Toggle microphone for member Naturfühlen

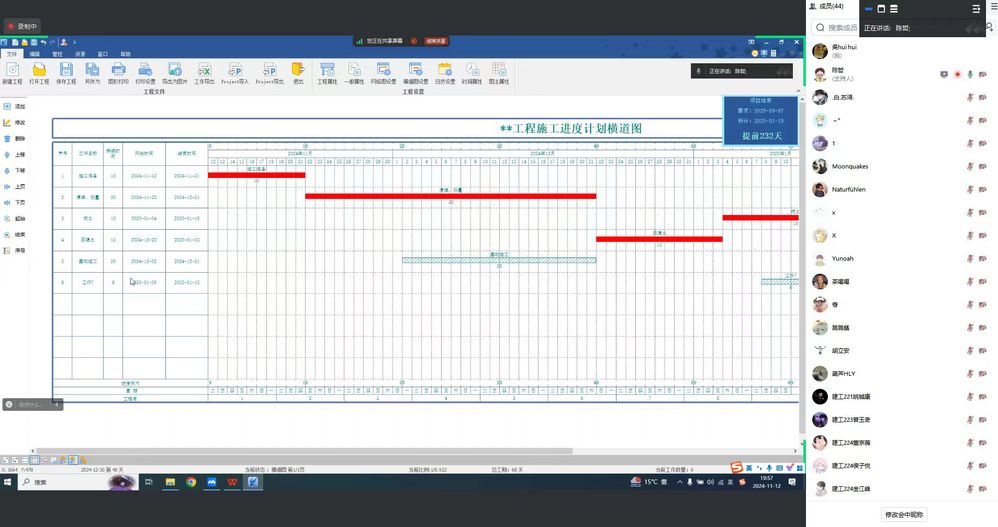pos(970,190)
